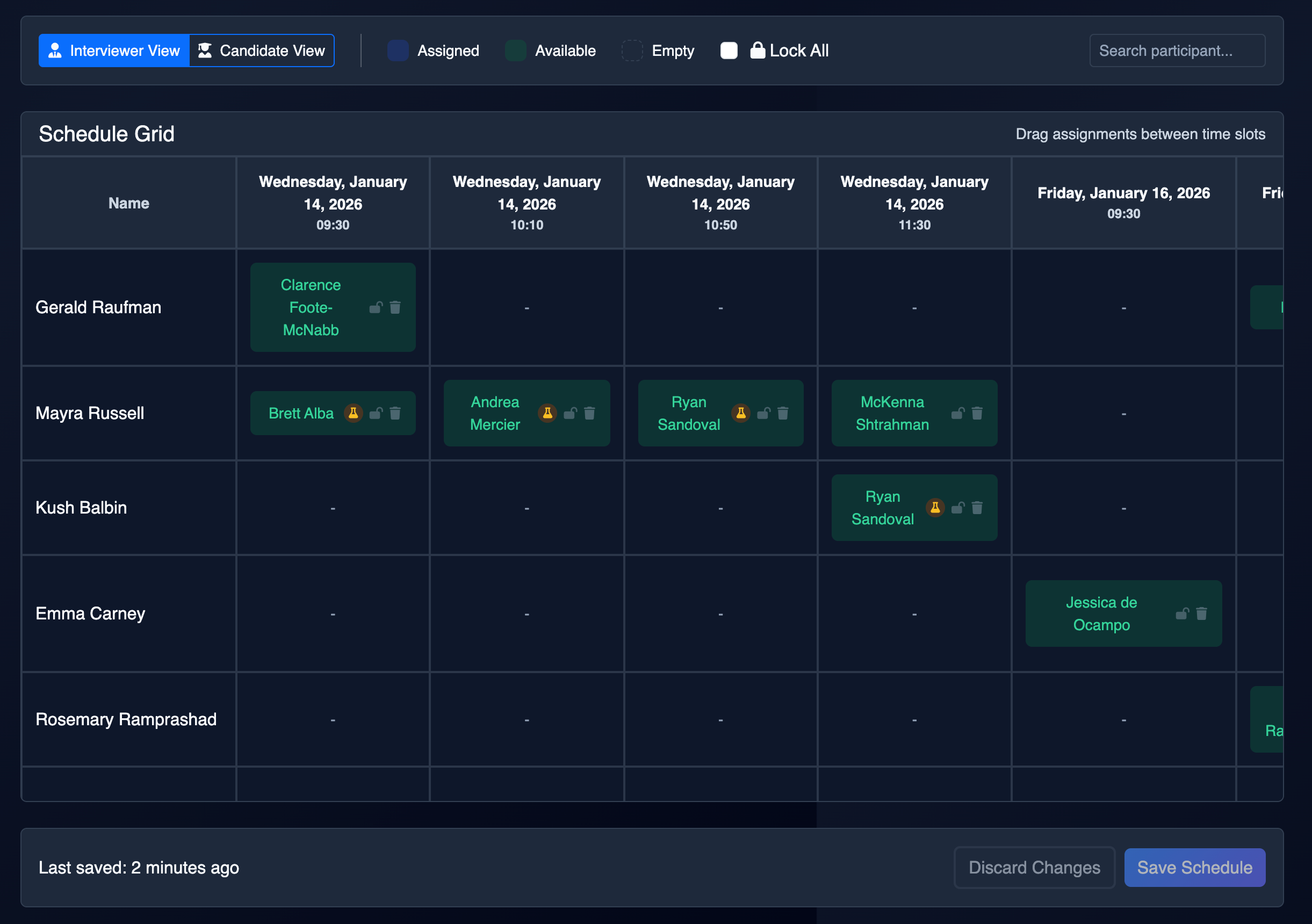Enable the Lock All checkbox

click(729, 50)
